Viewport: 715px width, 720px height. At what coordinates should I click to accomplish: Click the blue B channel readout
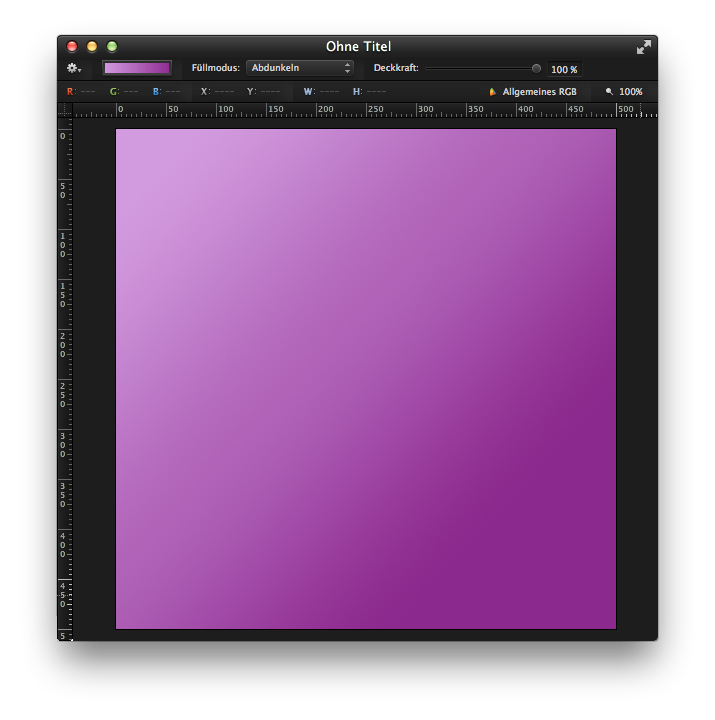[x=166, y=92]
